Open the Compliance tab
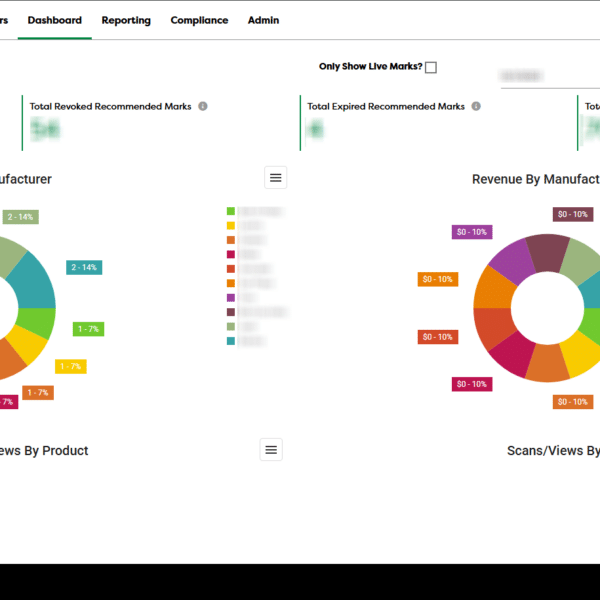600x600 pixels. (x=199, y=20)
